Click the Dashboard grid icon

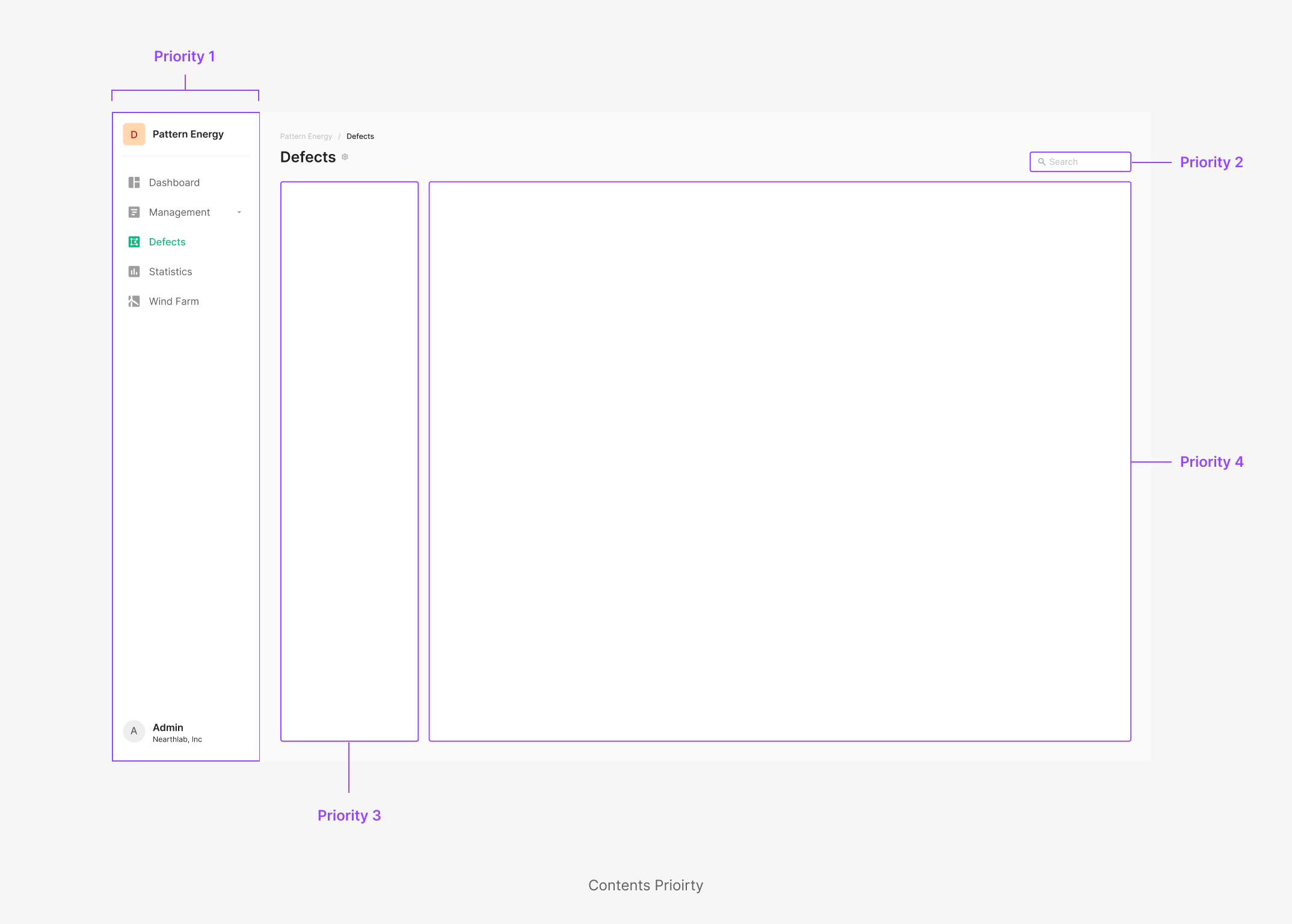(134, 182)
